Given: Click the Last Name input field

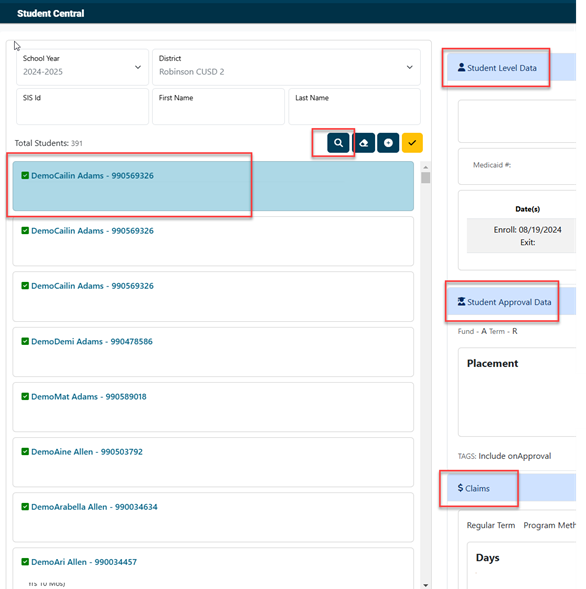Looking at the screenshot, I should 354,106.
